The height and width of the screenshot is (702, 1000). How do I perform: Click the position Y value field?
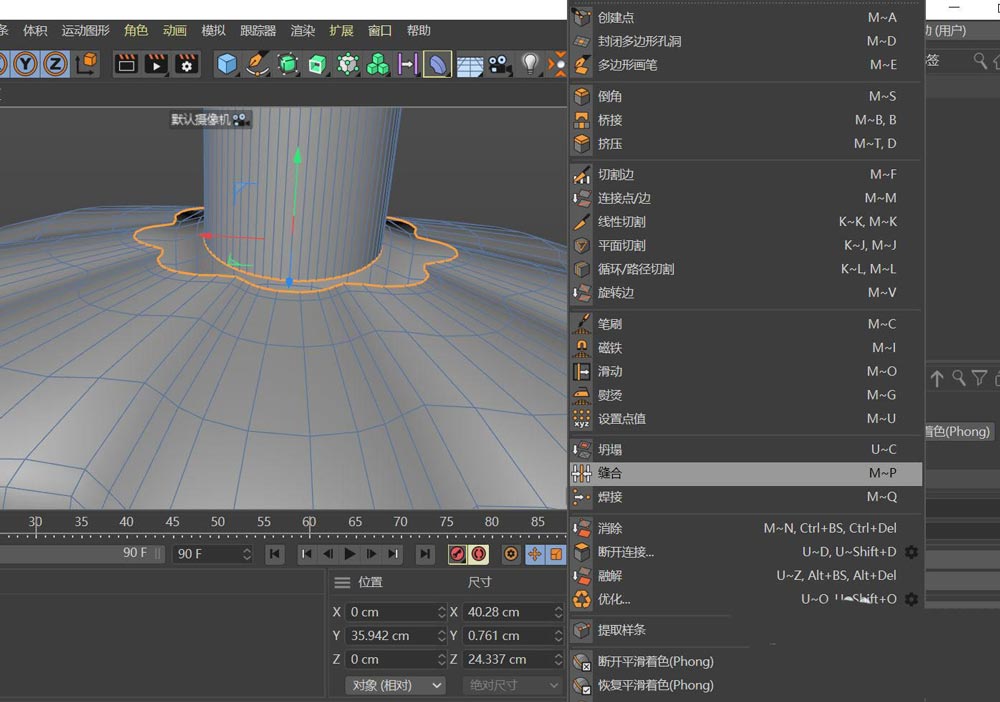tap(390, 635)
